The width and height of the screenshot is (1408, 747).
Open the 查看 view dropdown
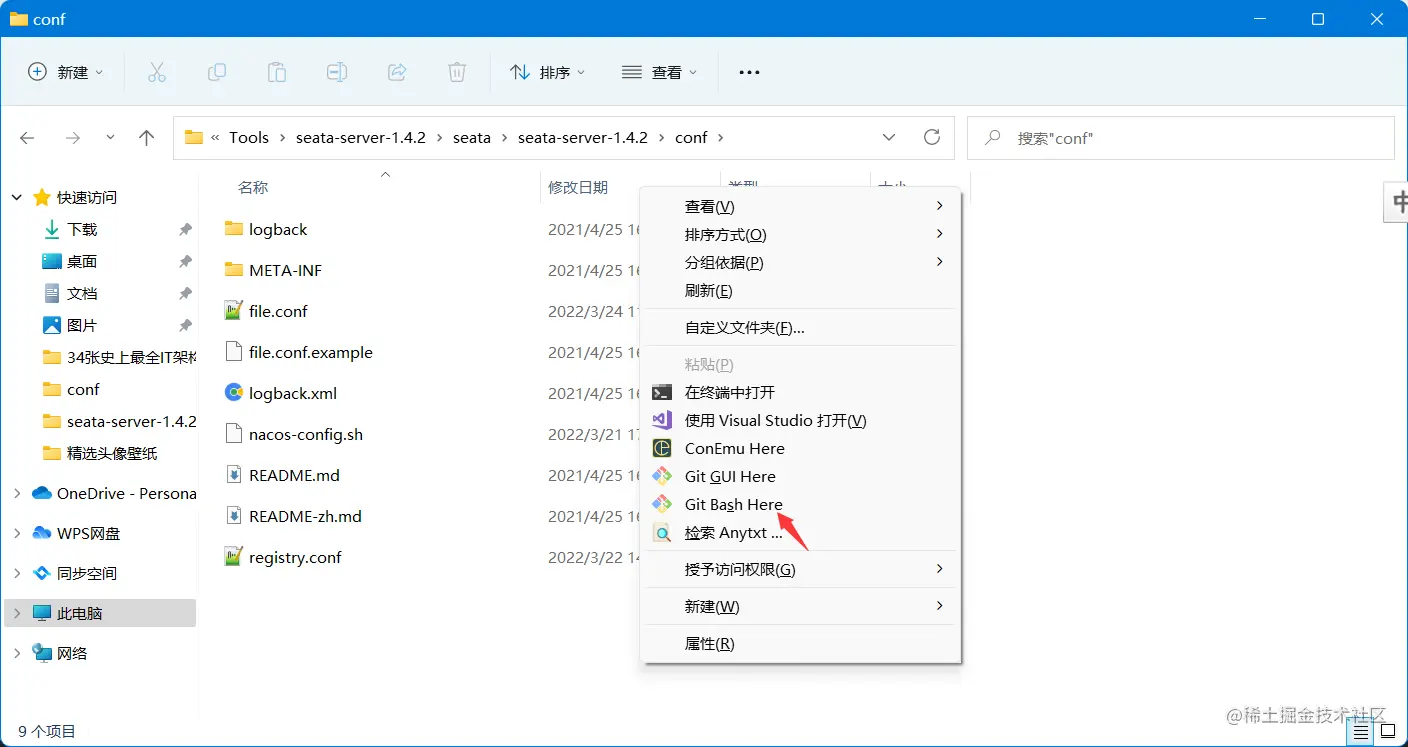[659, 72]
